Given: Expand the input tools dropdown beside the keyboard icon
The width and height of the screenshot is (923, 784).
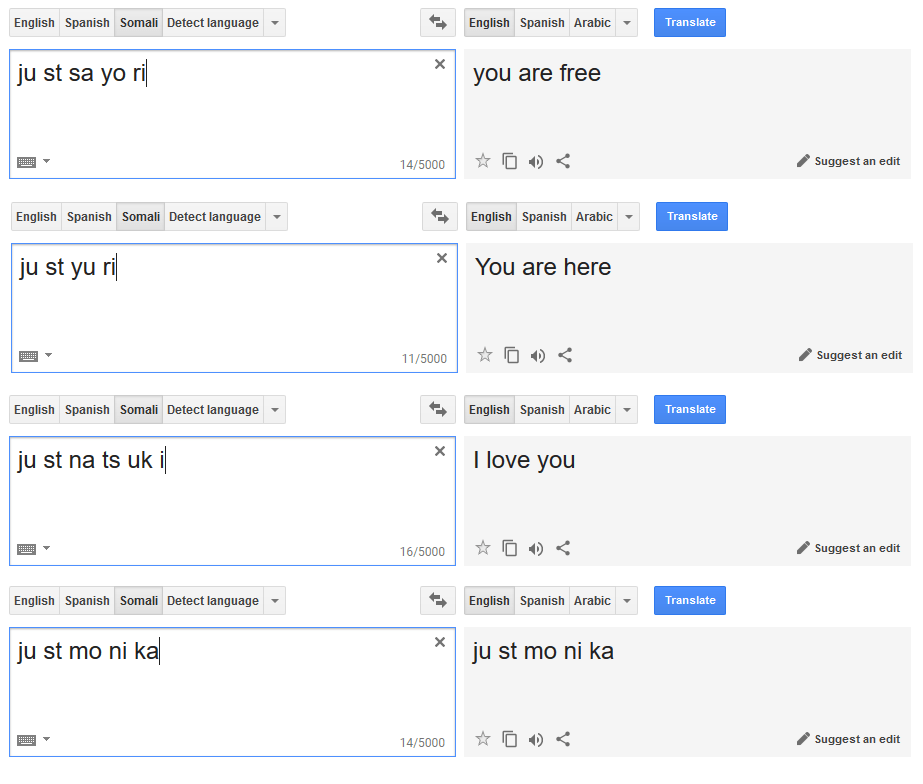Looking at the screenshot, I should (x=44, y=161).
